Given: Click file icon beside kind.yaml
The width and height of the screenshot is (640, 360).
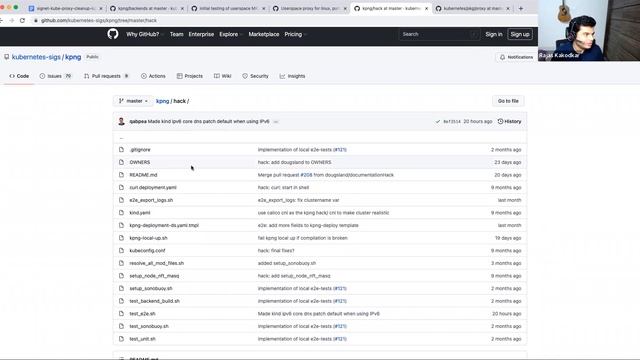Looking at the screenshot, I should tap(121, 213).
